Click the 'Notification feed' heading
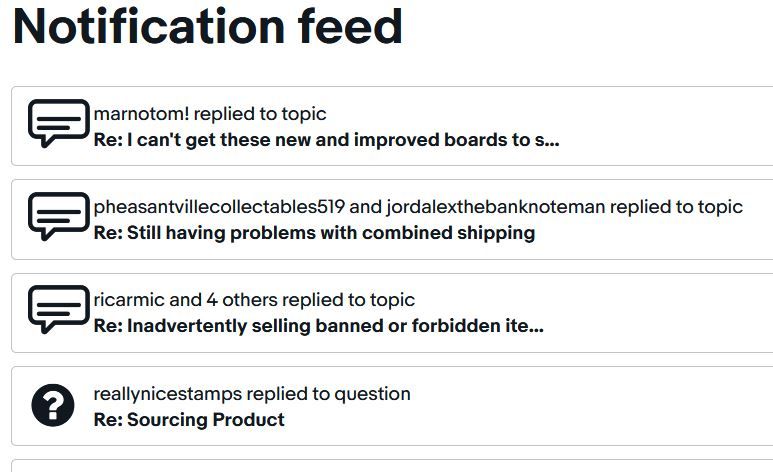 pos(208,26)
